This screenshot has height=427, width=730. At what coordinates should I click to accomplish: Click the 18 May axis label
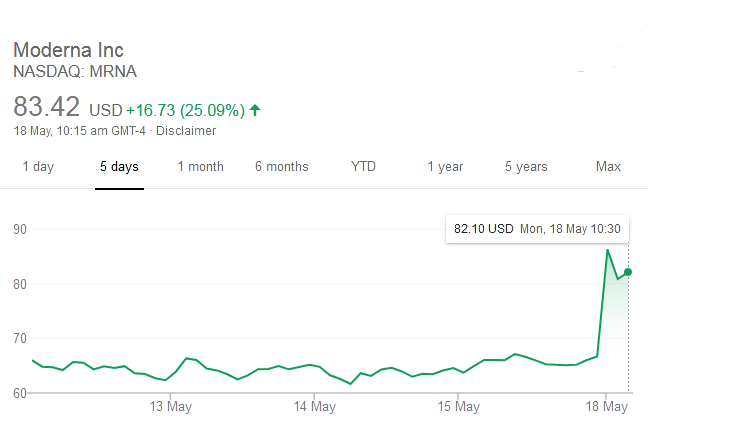(x=606, y=407)
